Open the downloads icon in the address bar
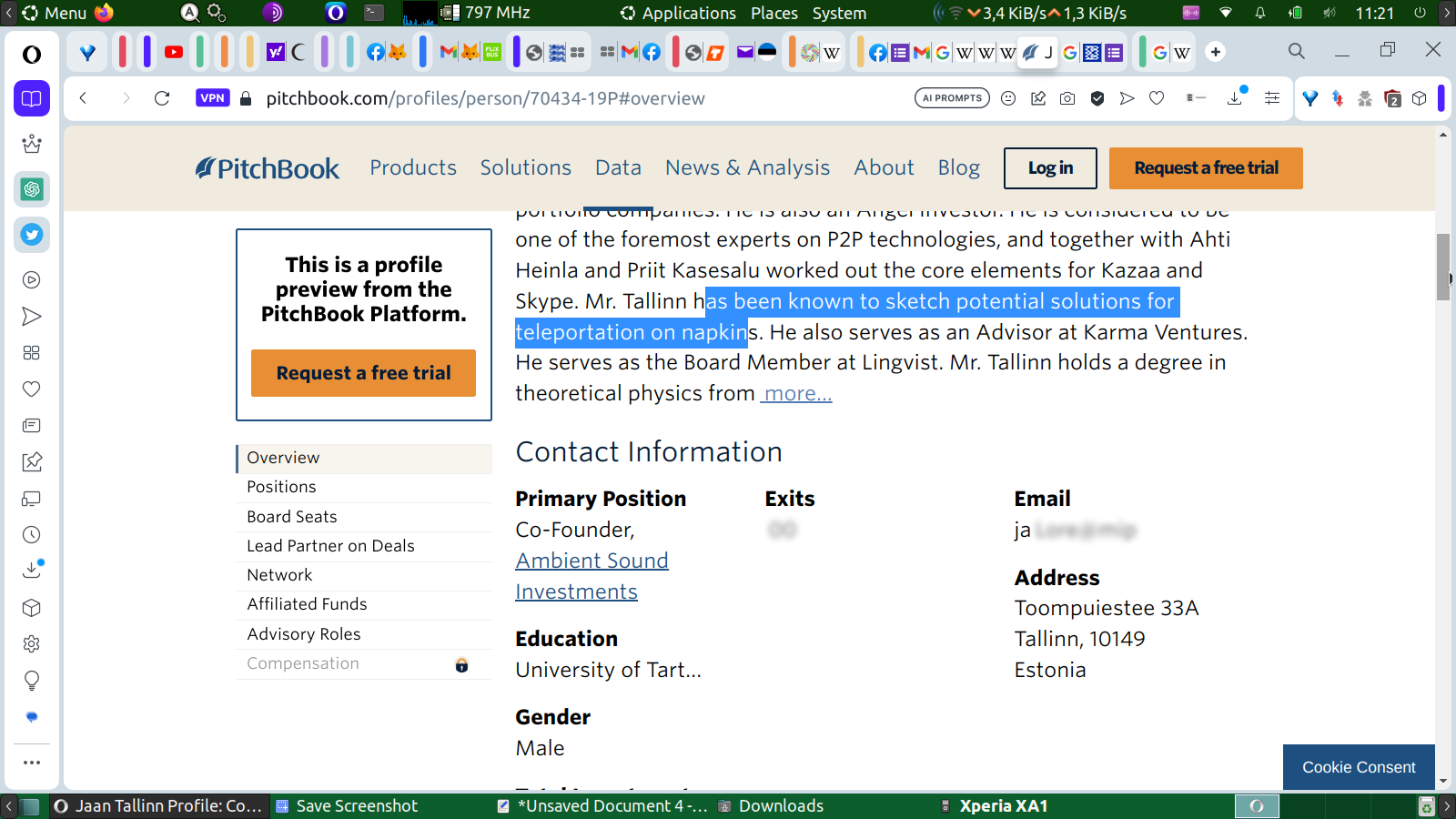The height and width of the screenshot is (819, 1456). (x=1235, y=97)
